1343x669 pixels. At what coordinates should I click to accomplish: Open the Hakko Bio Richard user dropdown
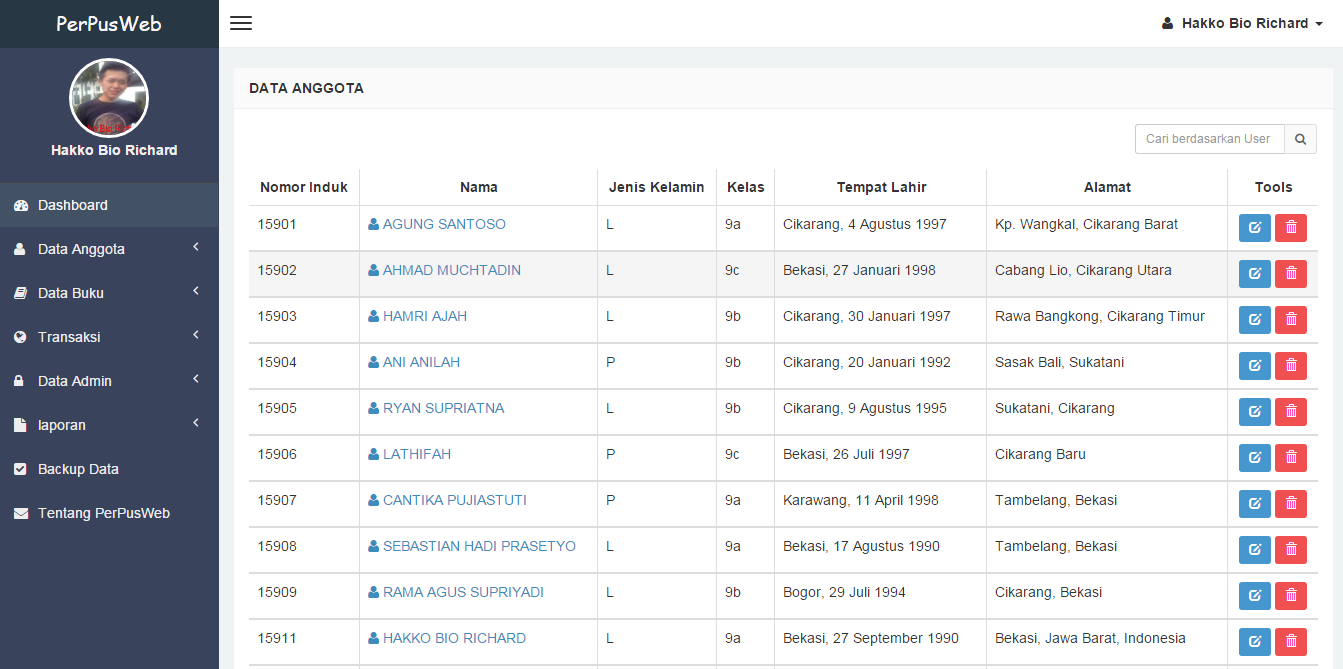(x=1242, y=23)
